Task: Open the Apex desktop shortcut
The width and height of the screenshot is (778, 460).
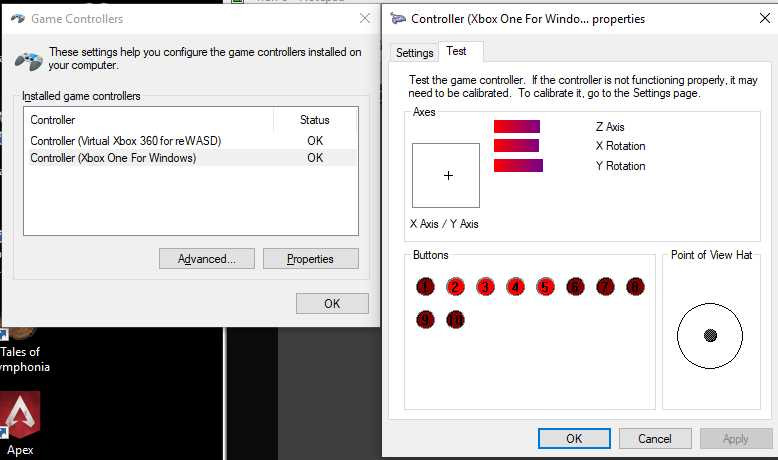Action: tap(20, 424)
